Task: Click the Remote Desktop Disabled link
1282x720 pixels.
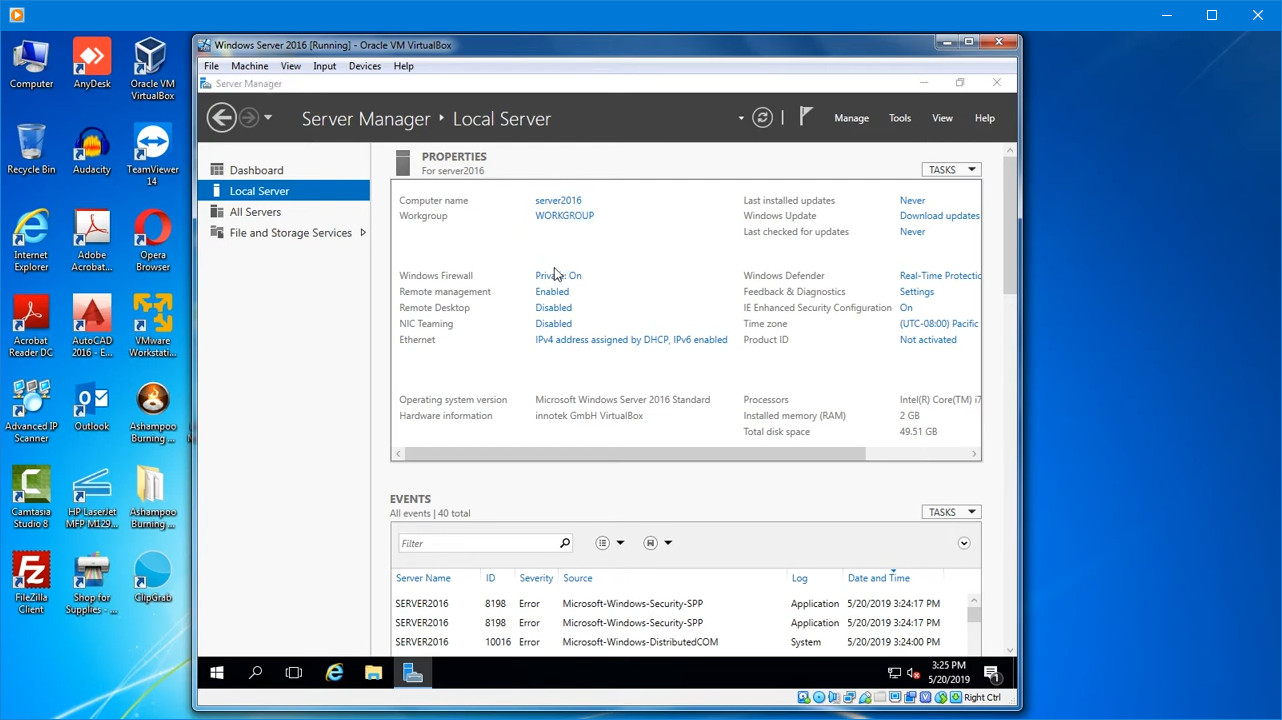Action: [553, 308]
